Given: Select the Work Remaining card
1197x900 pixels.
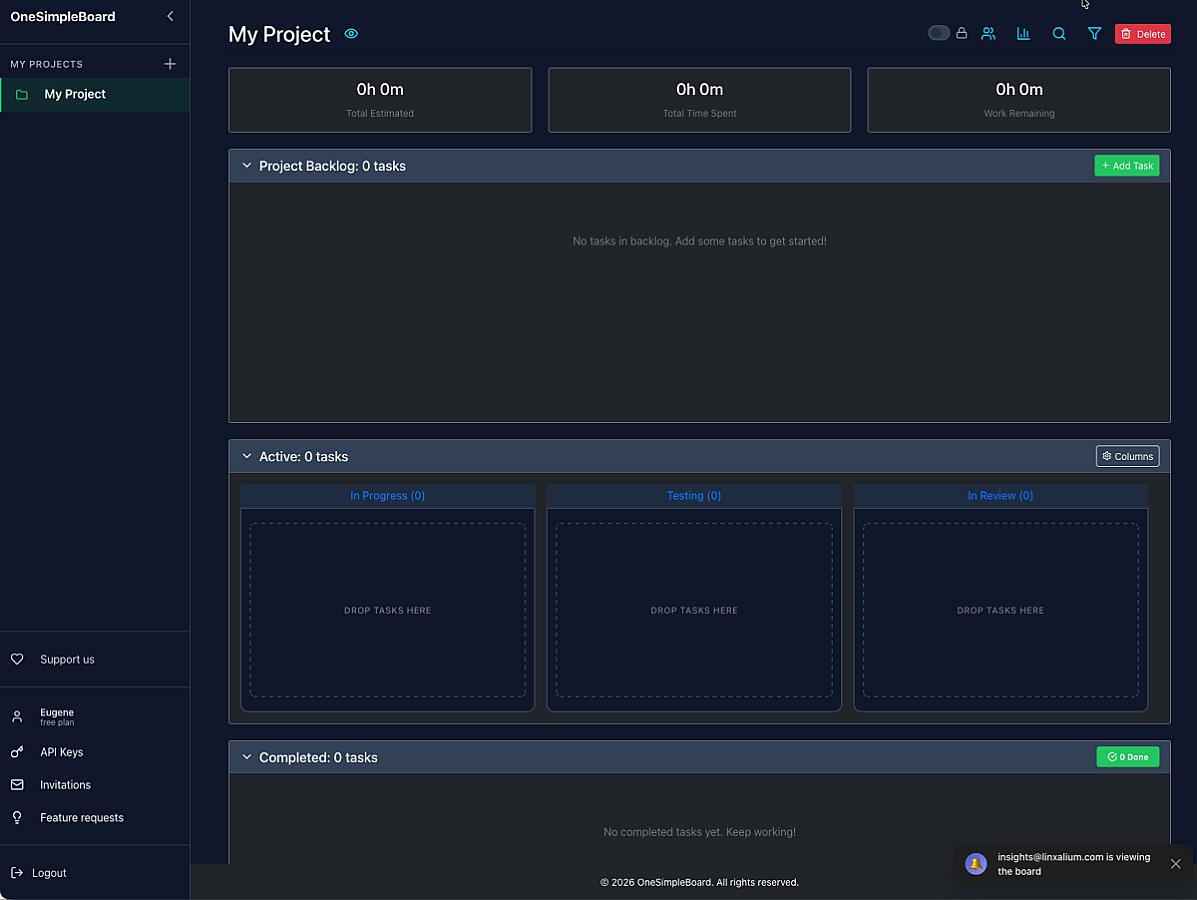Looking at the screenshot, I should pyautogui.click(x=1019, y=100).
